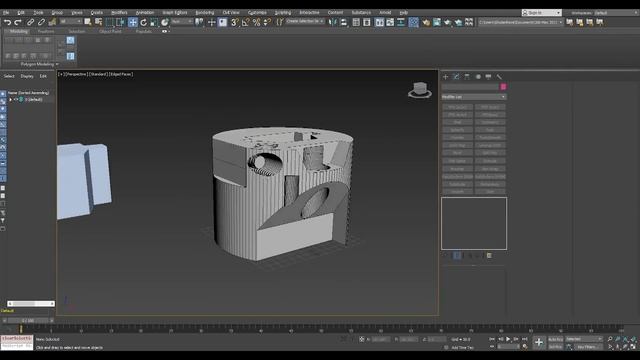Viewport: 640px width, 360px height.
Task: Open the project folder path dropdown
Action: (x=520, y=22)
